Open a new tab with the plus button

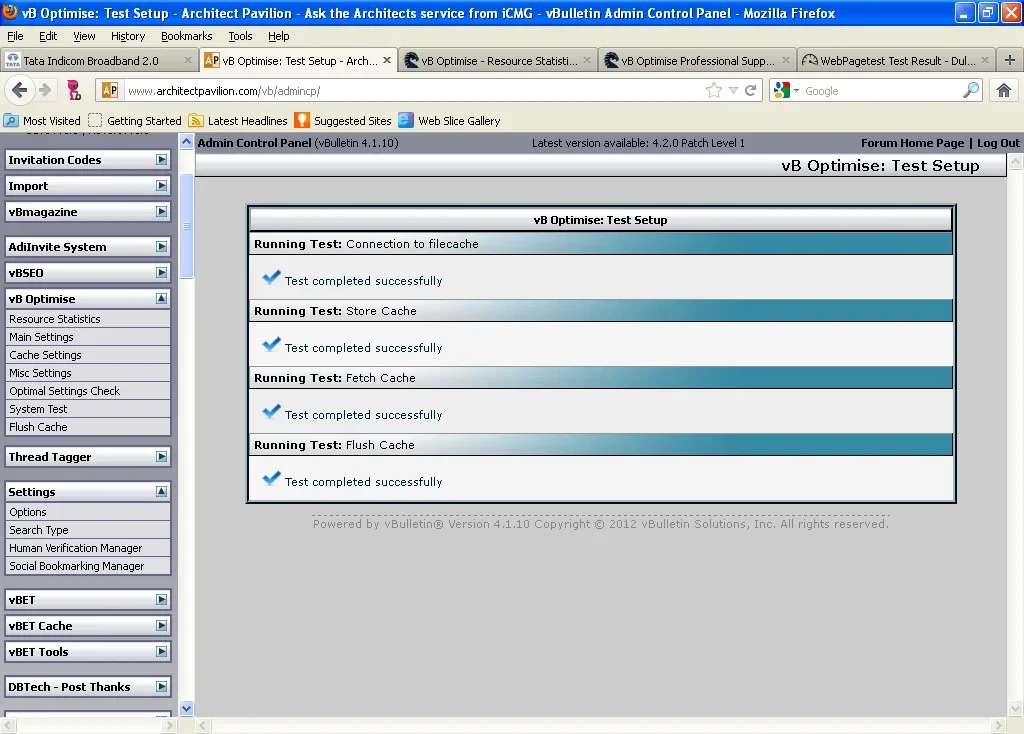point(1009,60)
